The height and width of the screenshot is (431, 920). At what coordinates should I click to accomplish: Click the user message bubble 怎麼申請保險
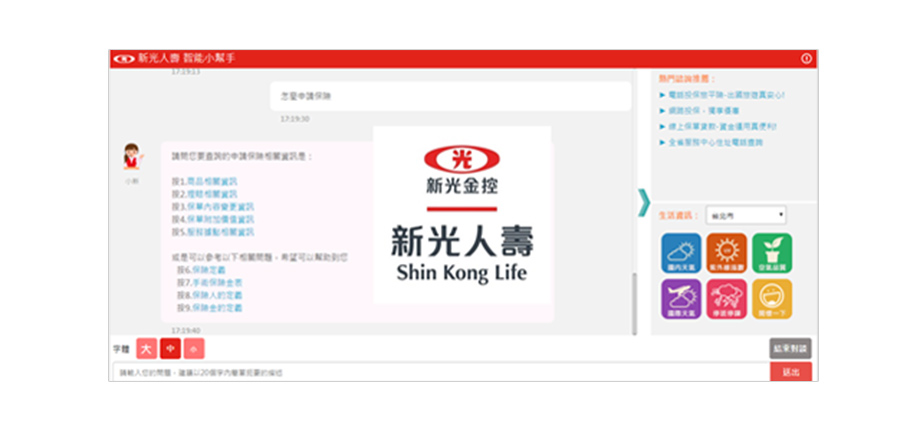[x=450, y=96]
